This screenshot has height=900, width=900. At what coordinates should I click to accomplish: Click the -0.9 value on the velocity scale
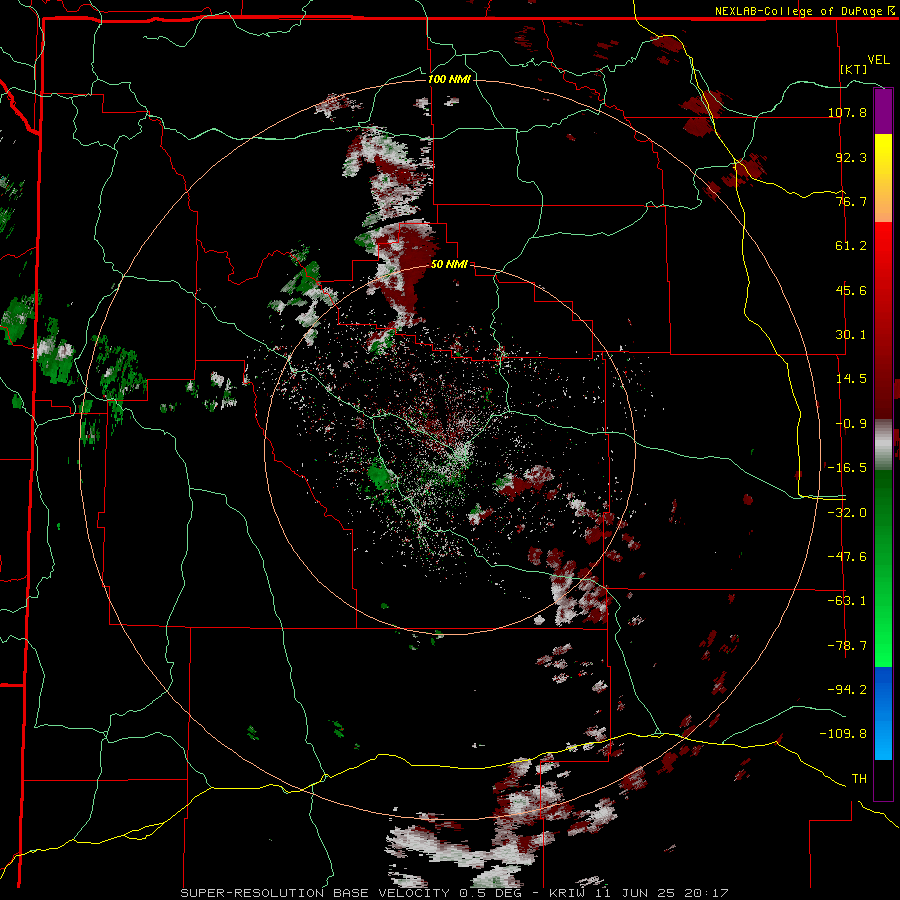coord(851,424)
